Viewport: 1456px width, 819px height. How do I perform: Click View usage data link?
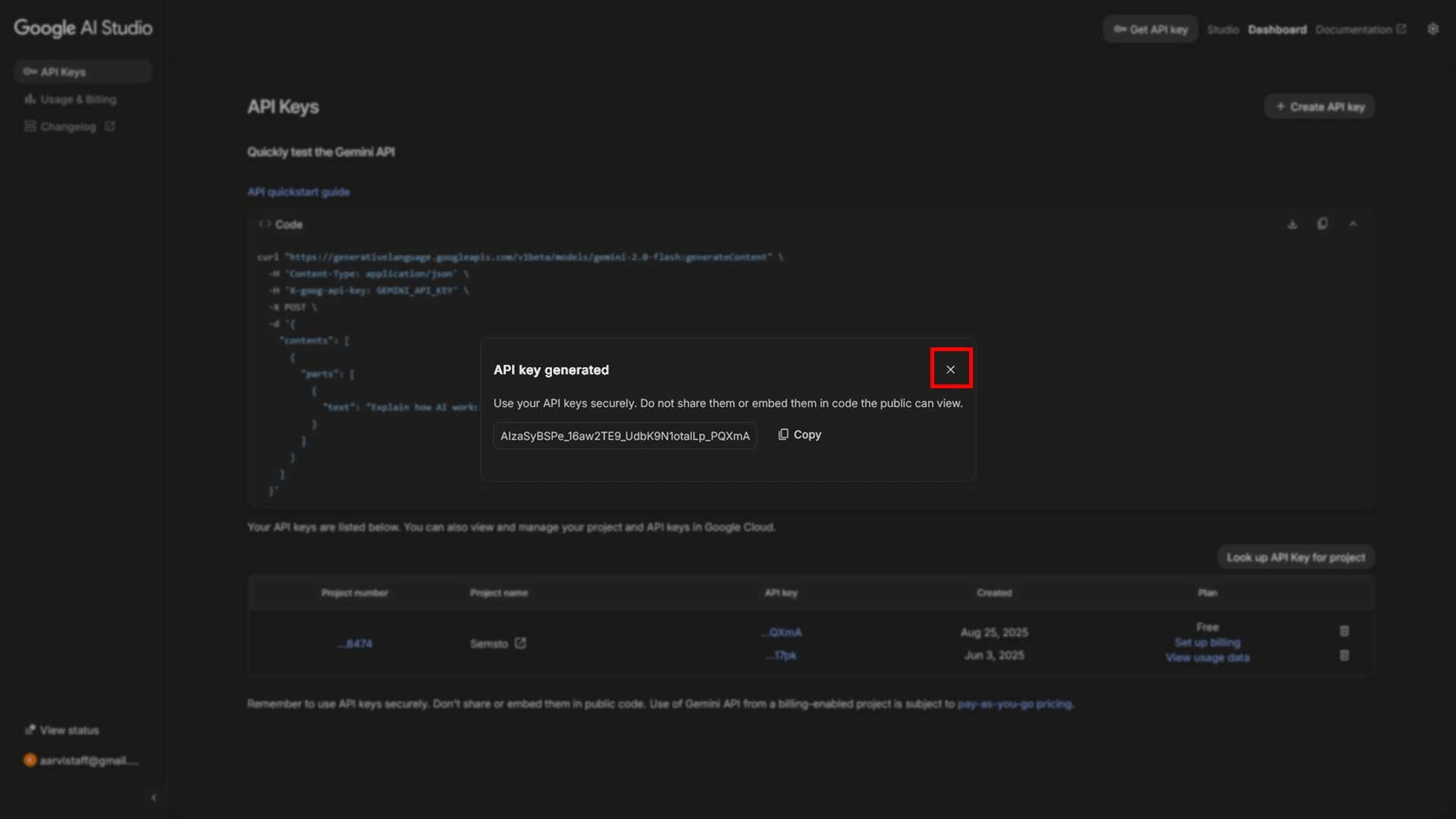pyautogui.click(x=1207, y=657)
